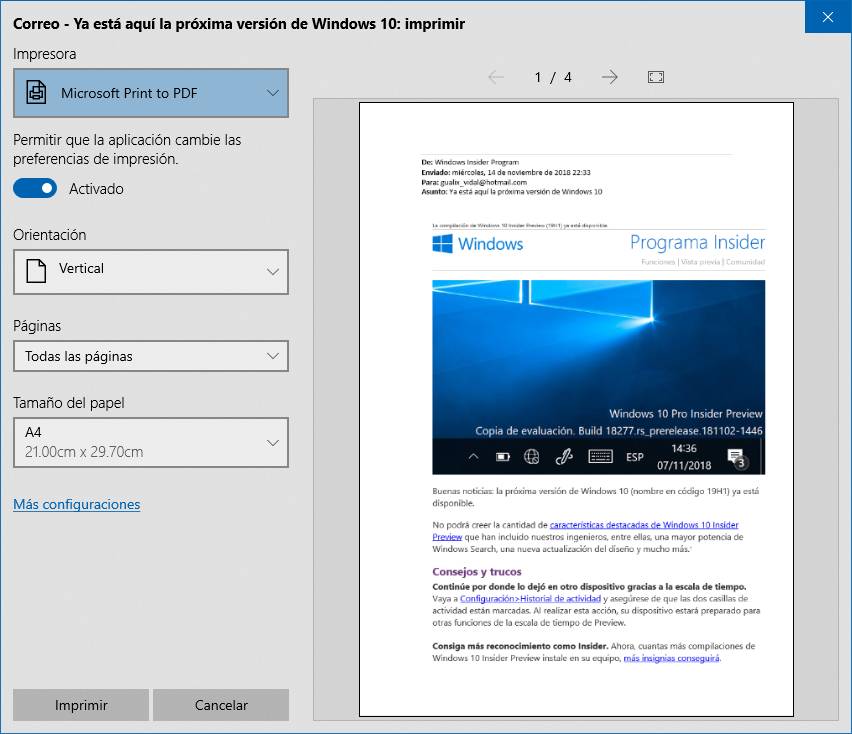Click the printer icon beside Microsoft Print to PDF
The width and height of the screenshot is (852, 734).
tap(37, 93)
